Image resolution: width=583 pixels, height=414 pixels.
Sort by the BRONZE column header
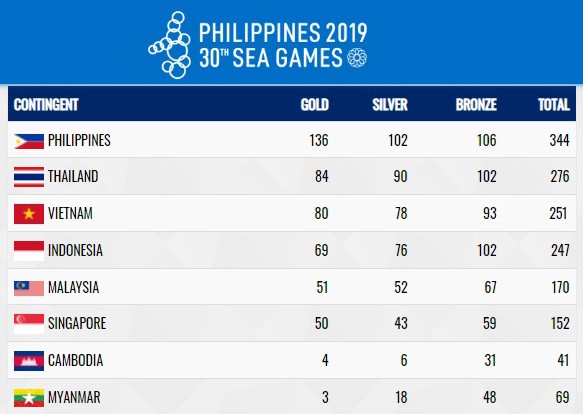[476, 105]
